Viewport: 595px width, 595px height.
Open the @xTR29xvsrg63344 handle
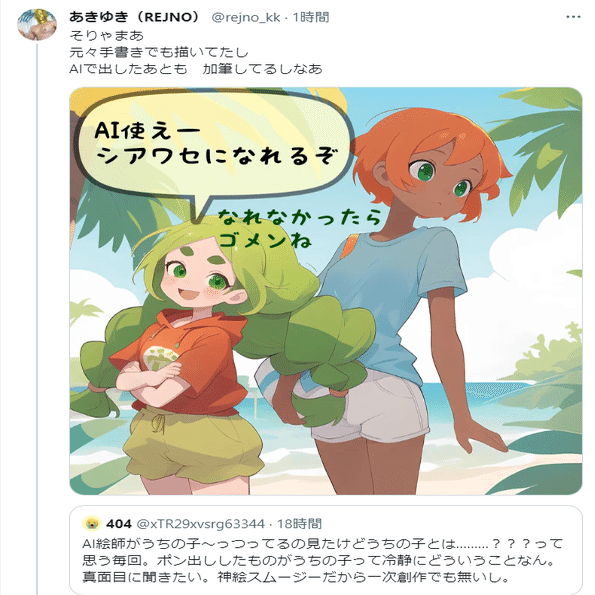click(x=200, y=524)
